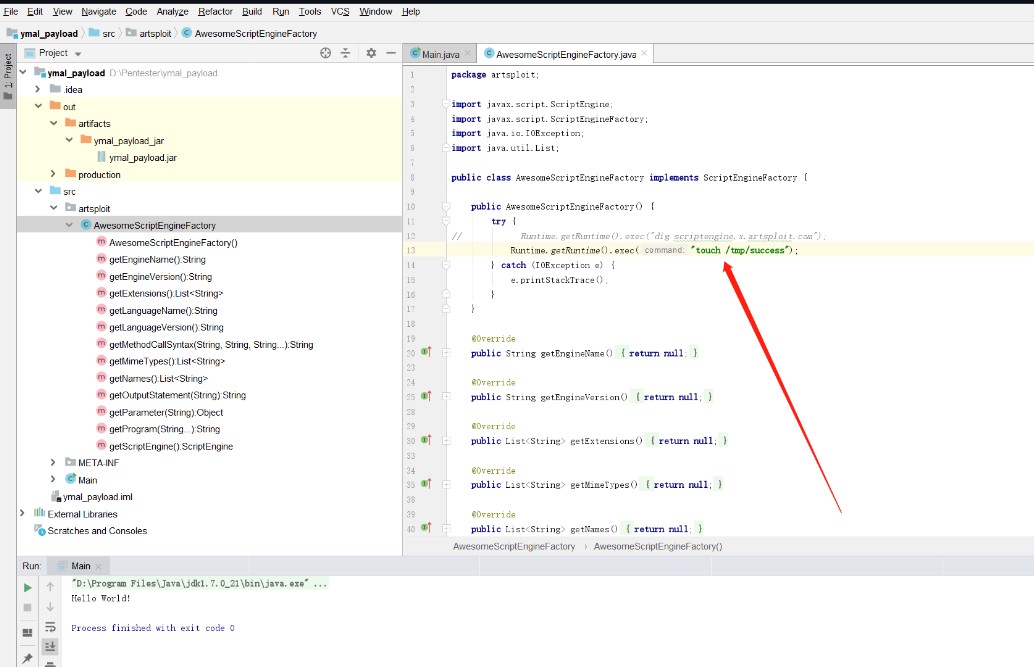The width and height of the screenshot is (1034, 667).
Task: Open the Analyze menu
Action: pos(172,11)
